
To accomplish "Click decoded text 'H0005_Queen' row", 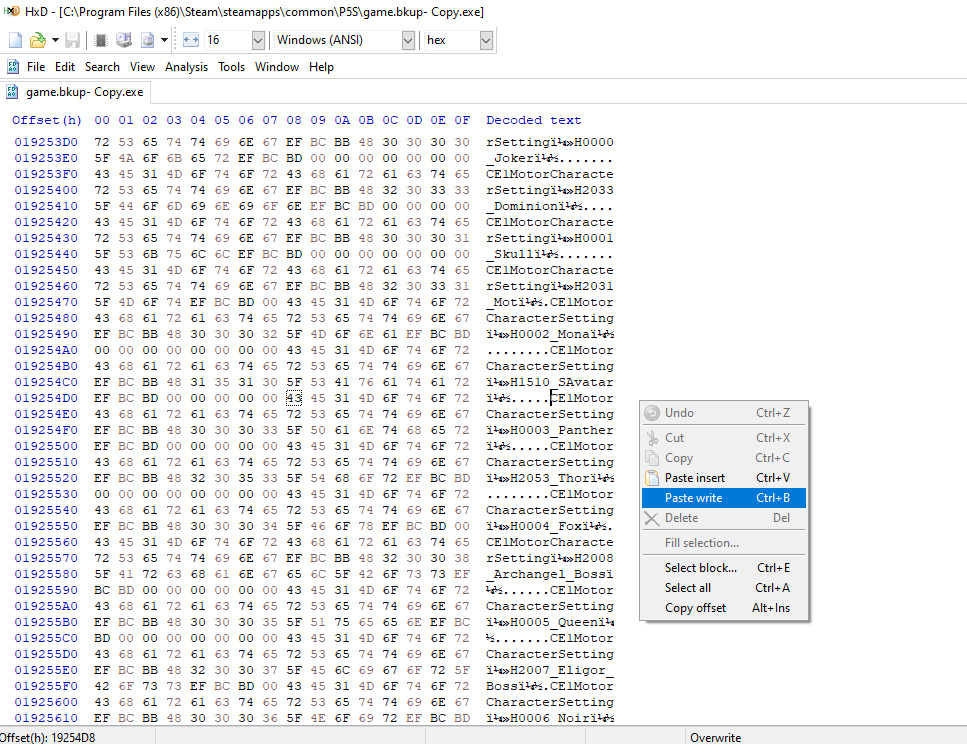I will pos(549,622).
